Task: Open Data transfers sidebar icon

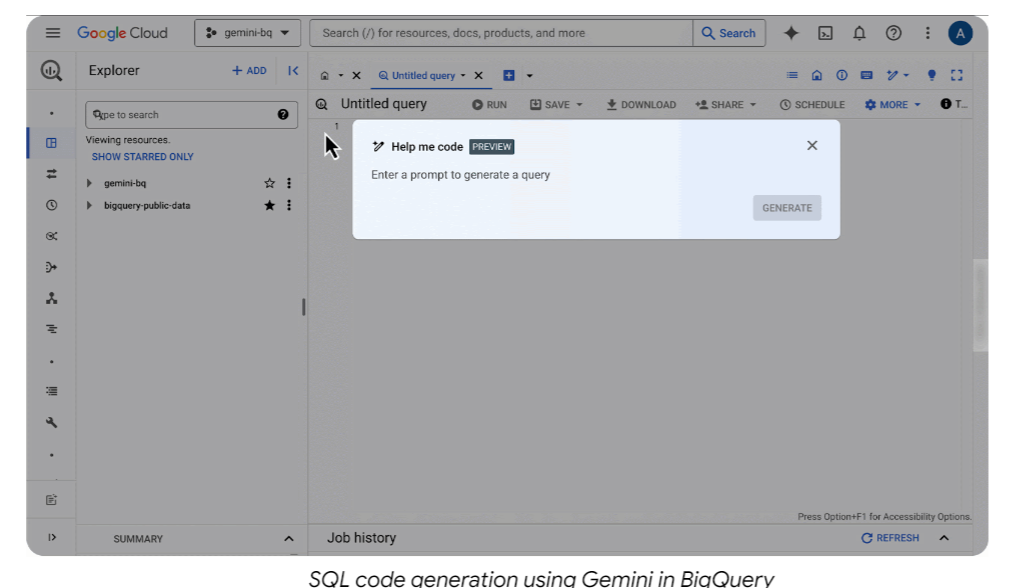Action: click(x=51, y=174)
